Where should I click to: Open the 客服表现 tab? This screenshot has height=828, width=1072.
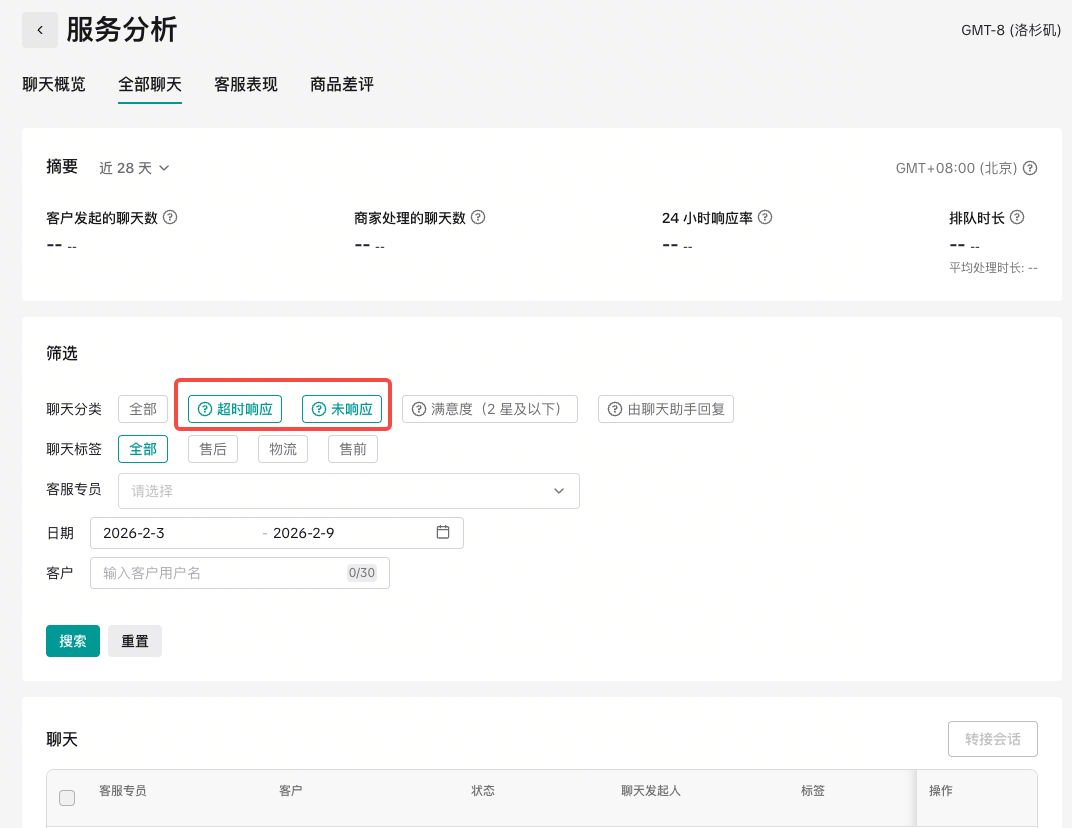246,85
